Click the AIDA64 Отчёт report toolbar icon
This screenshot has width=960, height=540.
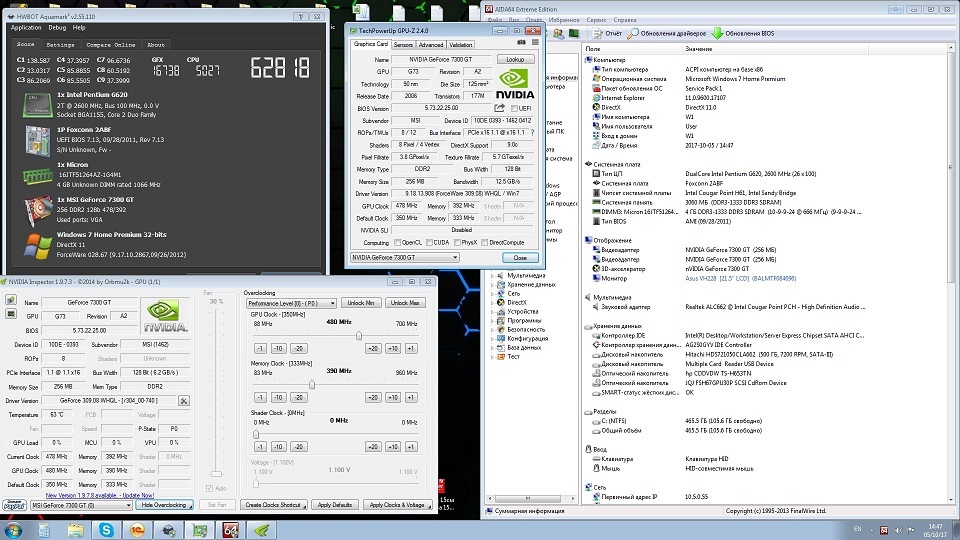click(598, 33)
